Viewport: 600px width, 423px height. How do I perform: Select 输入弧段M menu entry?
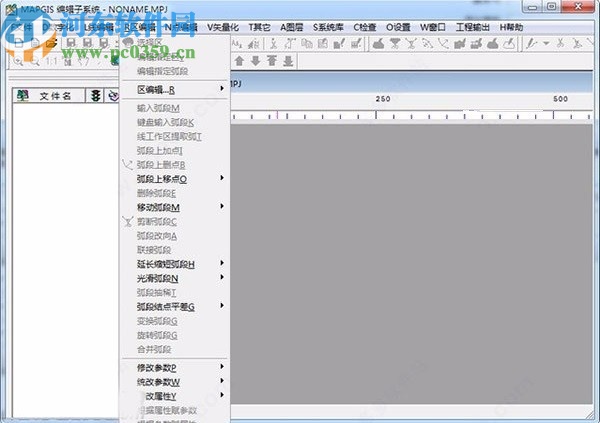click(x=158, y=108)
